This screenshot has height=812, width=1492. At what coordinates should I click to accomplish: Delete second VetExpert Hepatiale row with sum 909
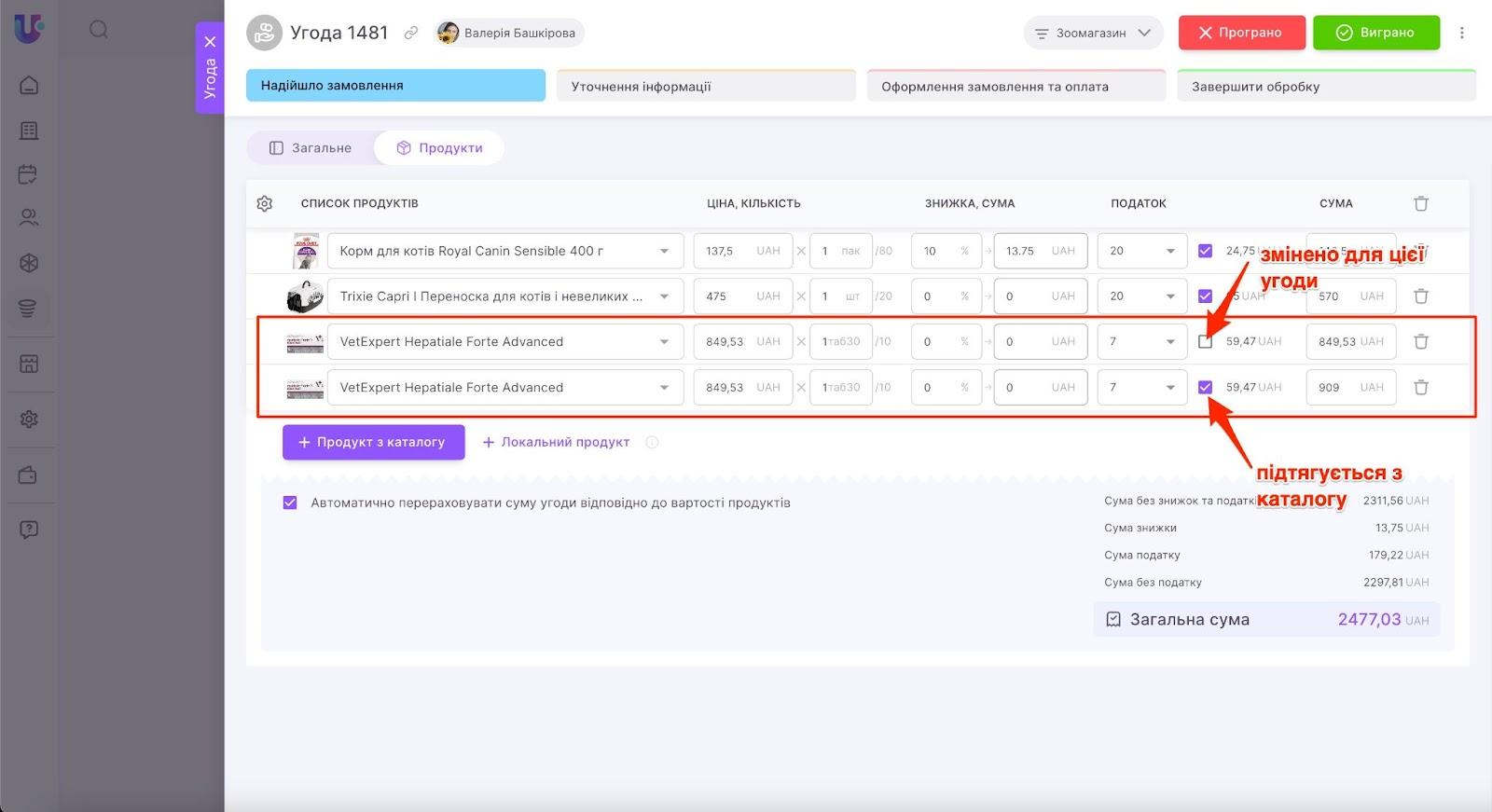click(1421, 388)
